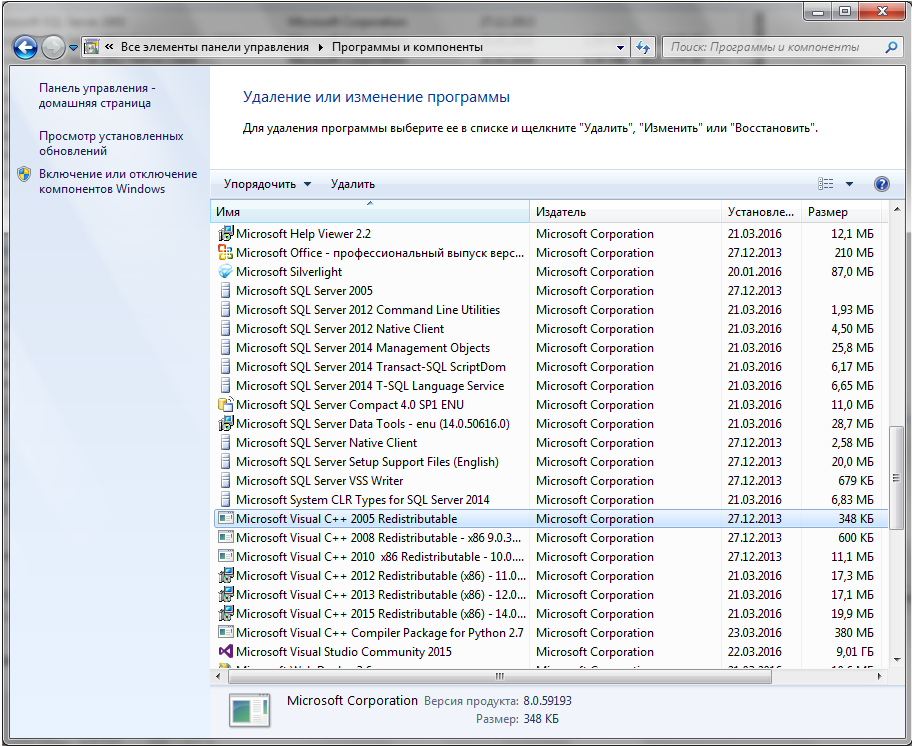Click the view mode icon in toolbar

(x=826, y=184)
